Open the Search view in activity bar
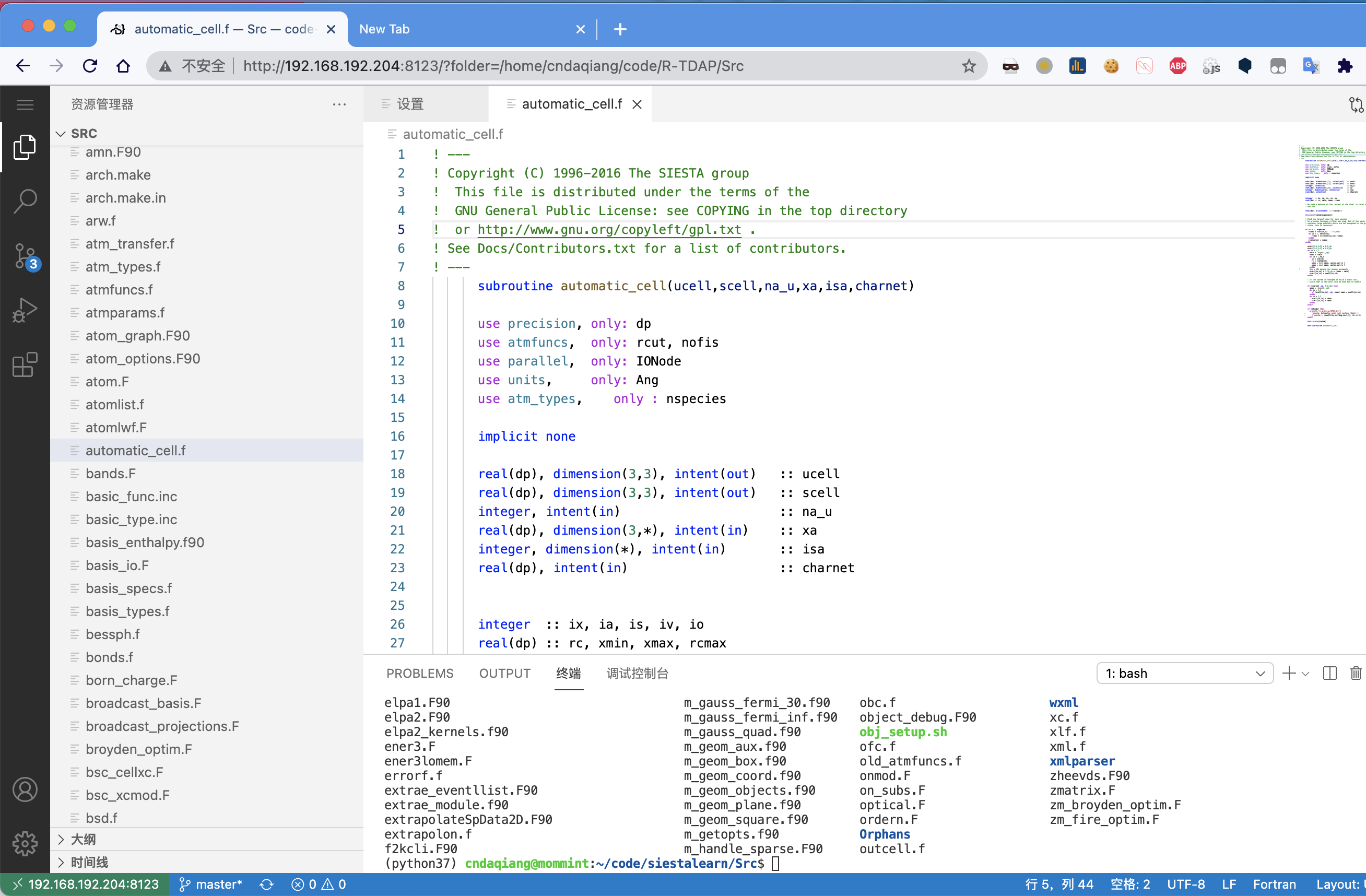This screenshot has height=896, width=1366. point(25,201)
